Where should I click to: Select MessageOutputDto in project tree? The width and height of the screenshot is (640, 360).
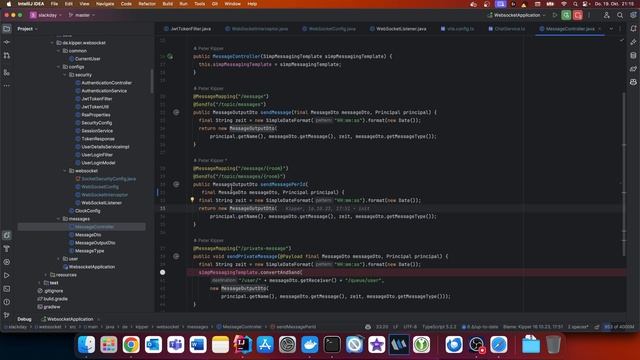[95, 243]
